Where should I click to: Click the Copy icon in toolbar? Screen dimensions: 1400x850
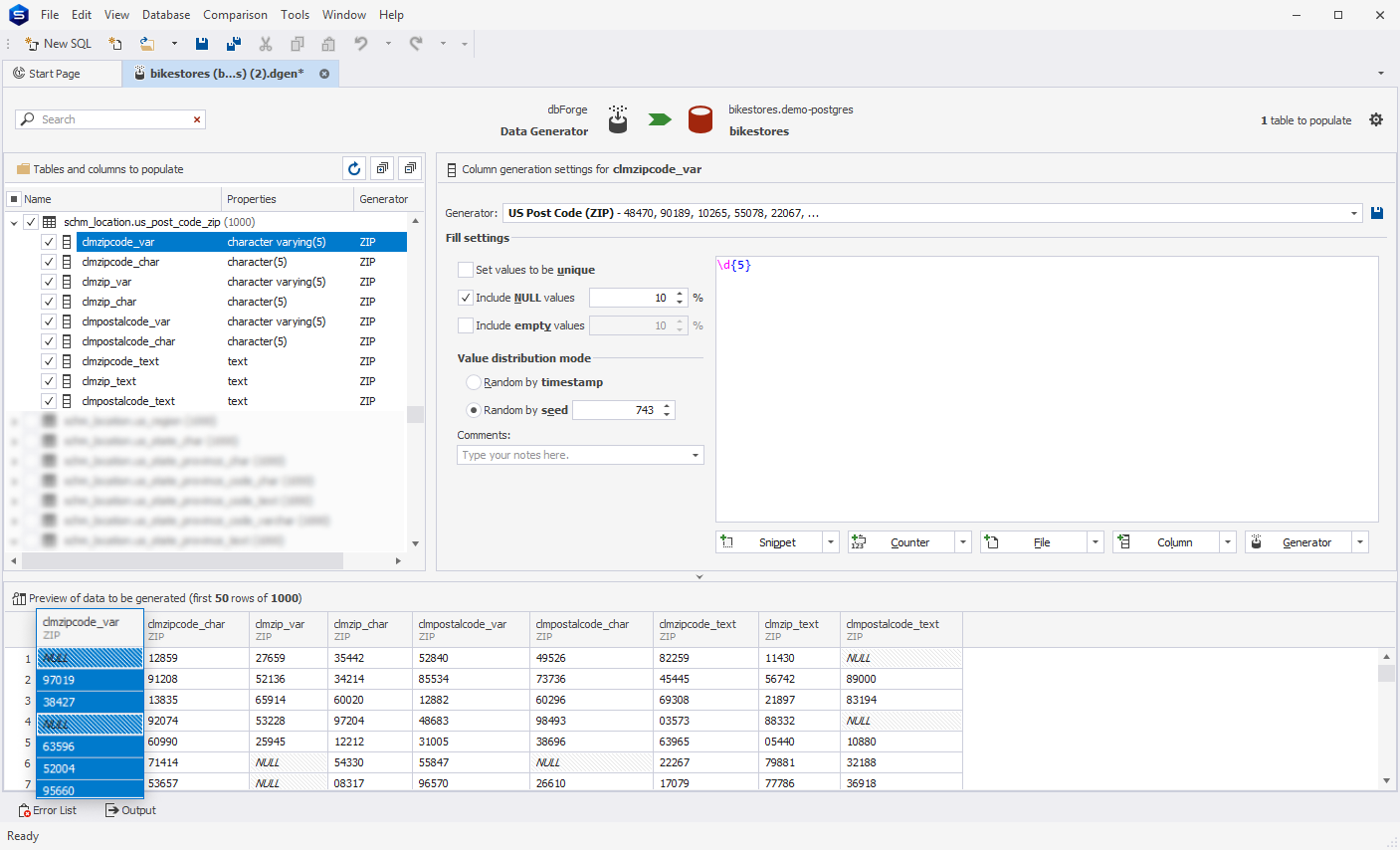(297, 44)
